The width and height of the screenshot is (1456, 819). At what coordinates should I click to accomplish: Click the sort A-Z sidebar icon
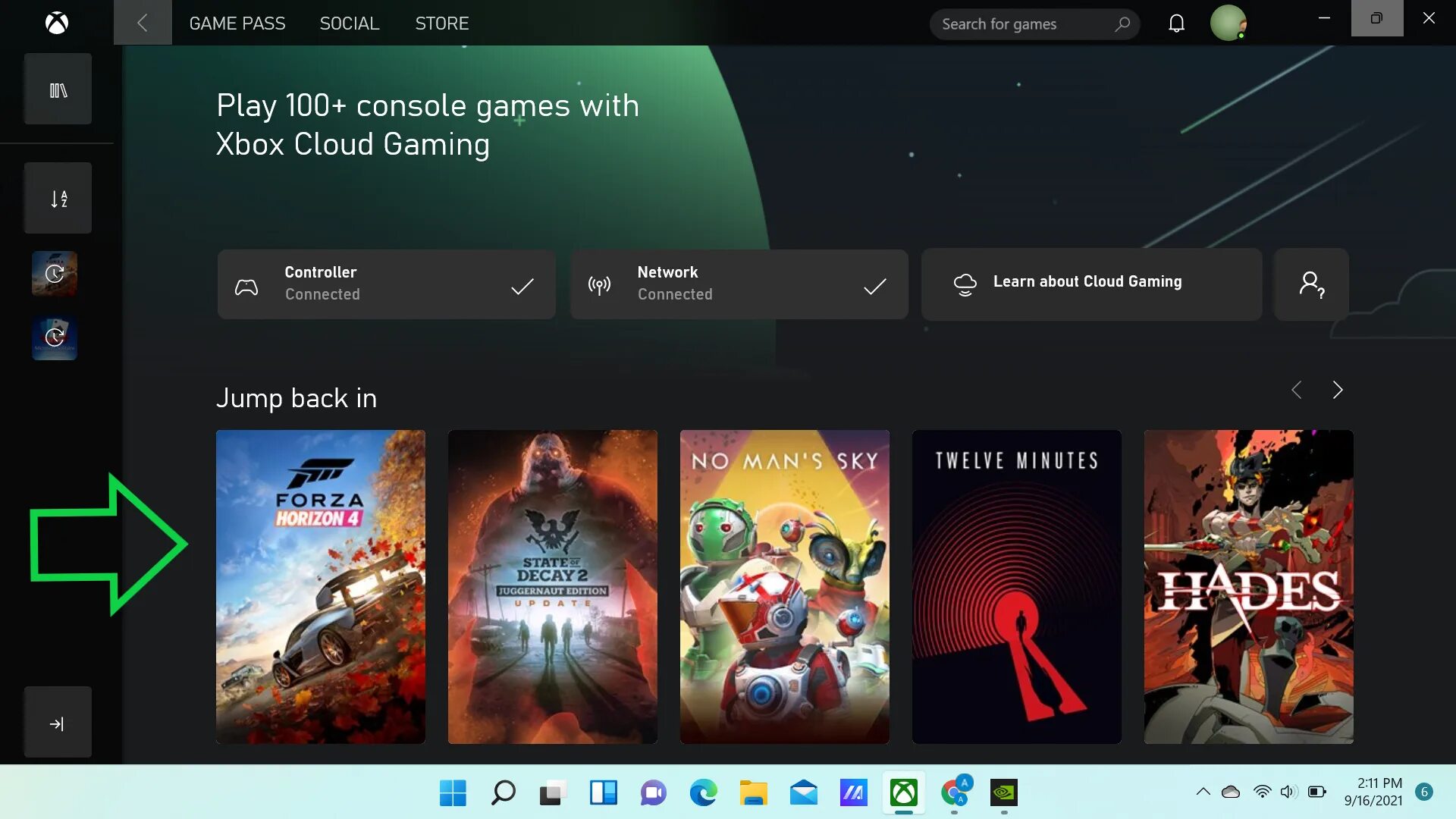coord(58,199)
